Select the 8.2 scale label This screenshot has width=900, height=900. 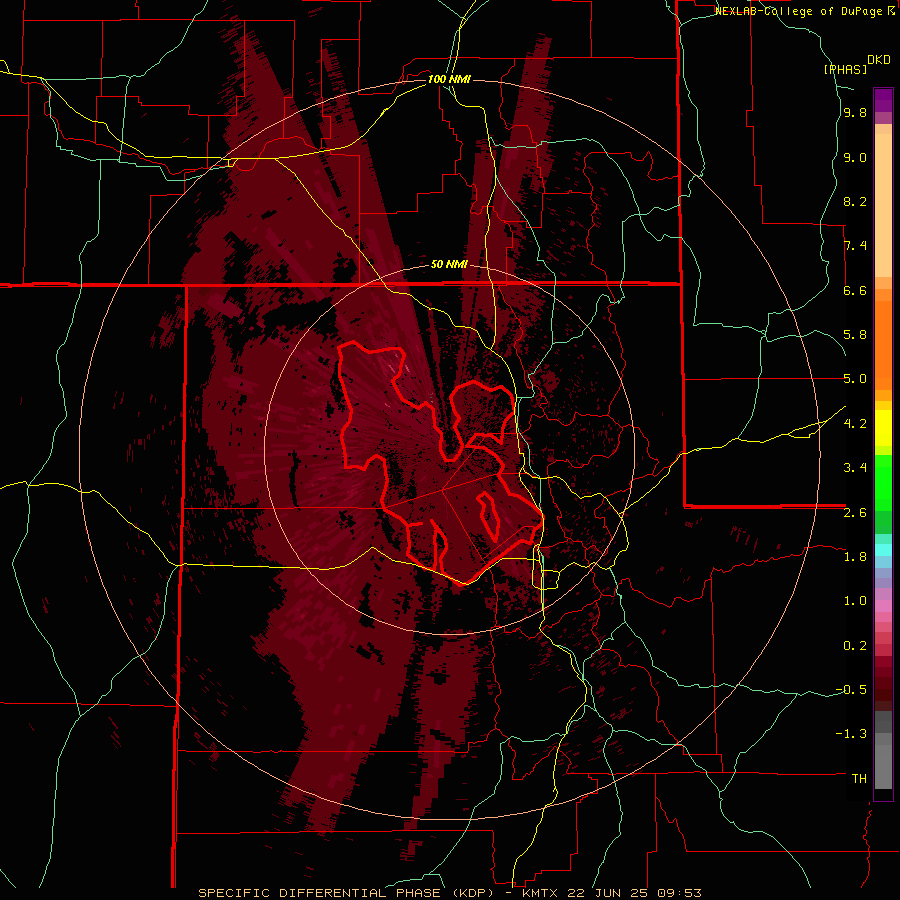[x=855, y=201]
